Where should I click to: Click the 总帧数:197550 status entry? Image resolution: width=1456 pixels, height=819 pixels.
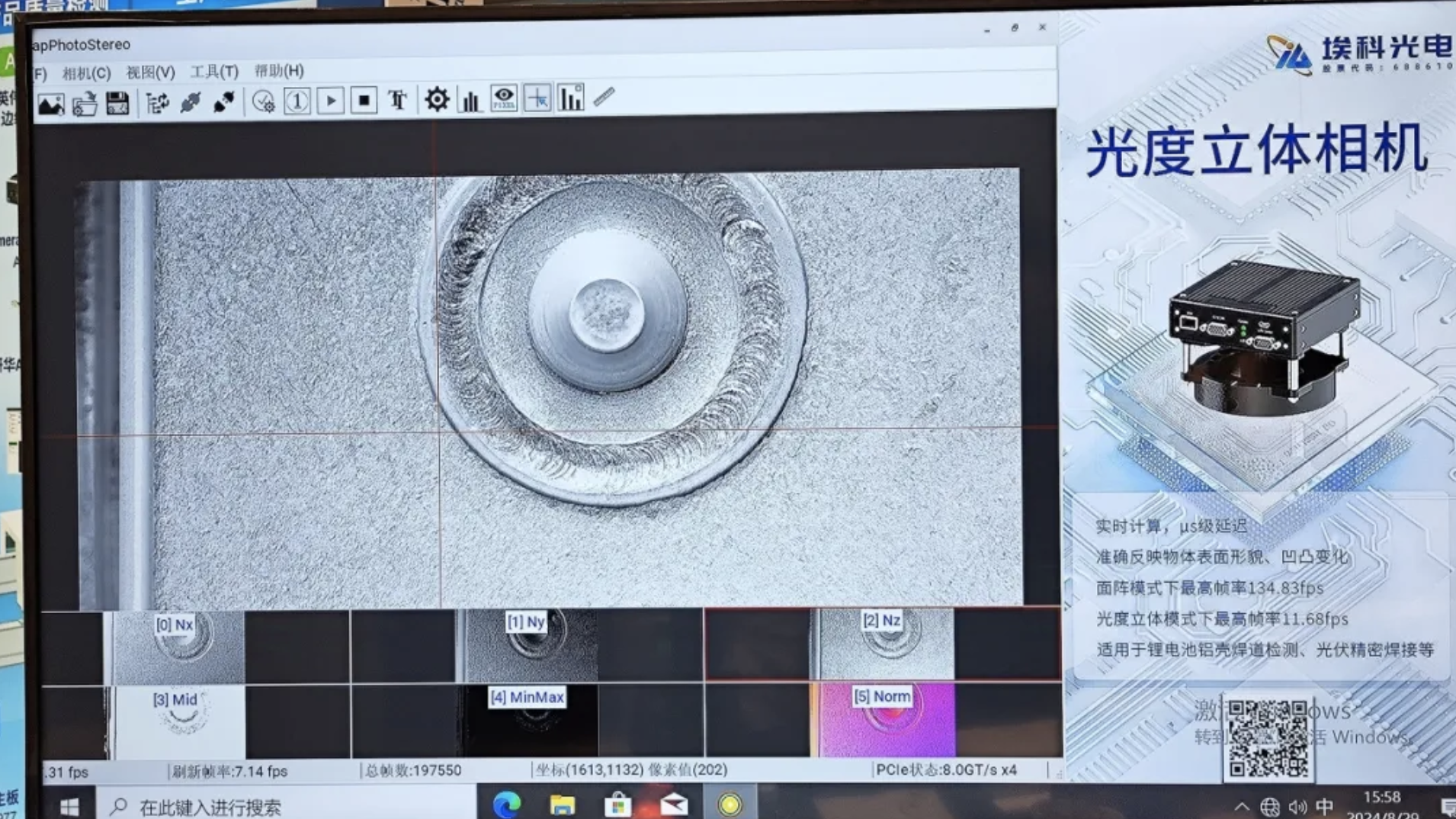click(413, 770)
